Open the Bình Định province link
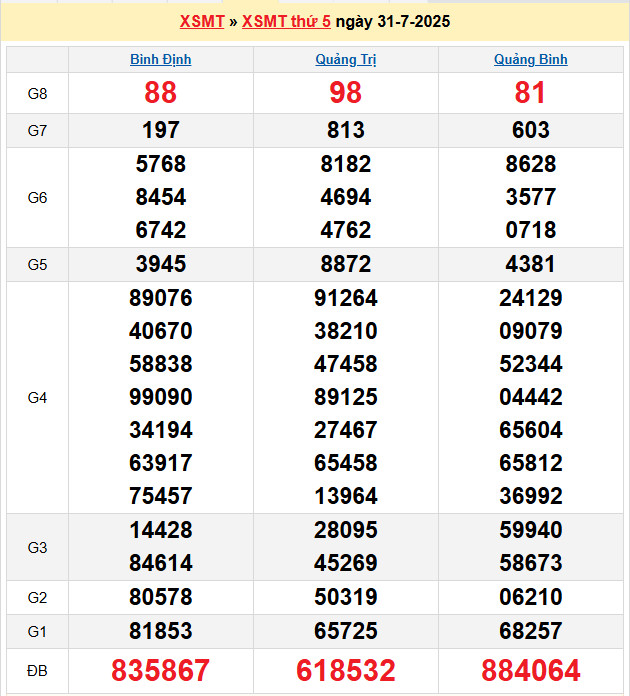Viewport: 630px width, 696px height. point(161,59)
